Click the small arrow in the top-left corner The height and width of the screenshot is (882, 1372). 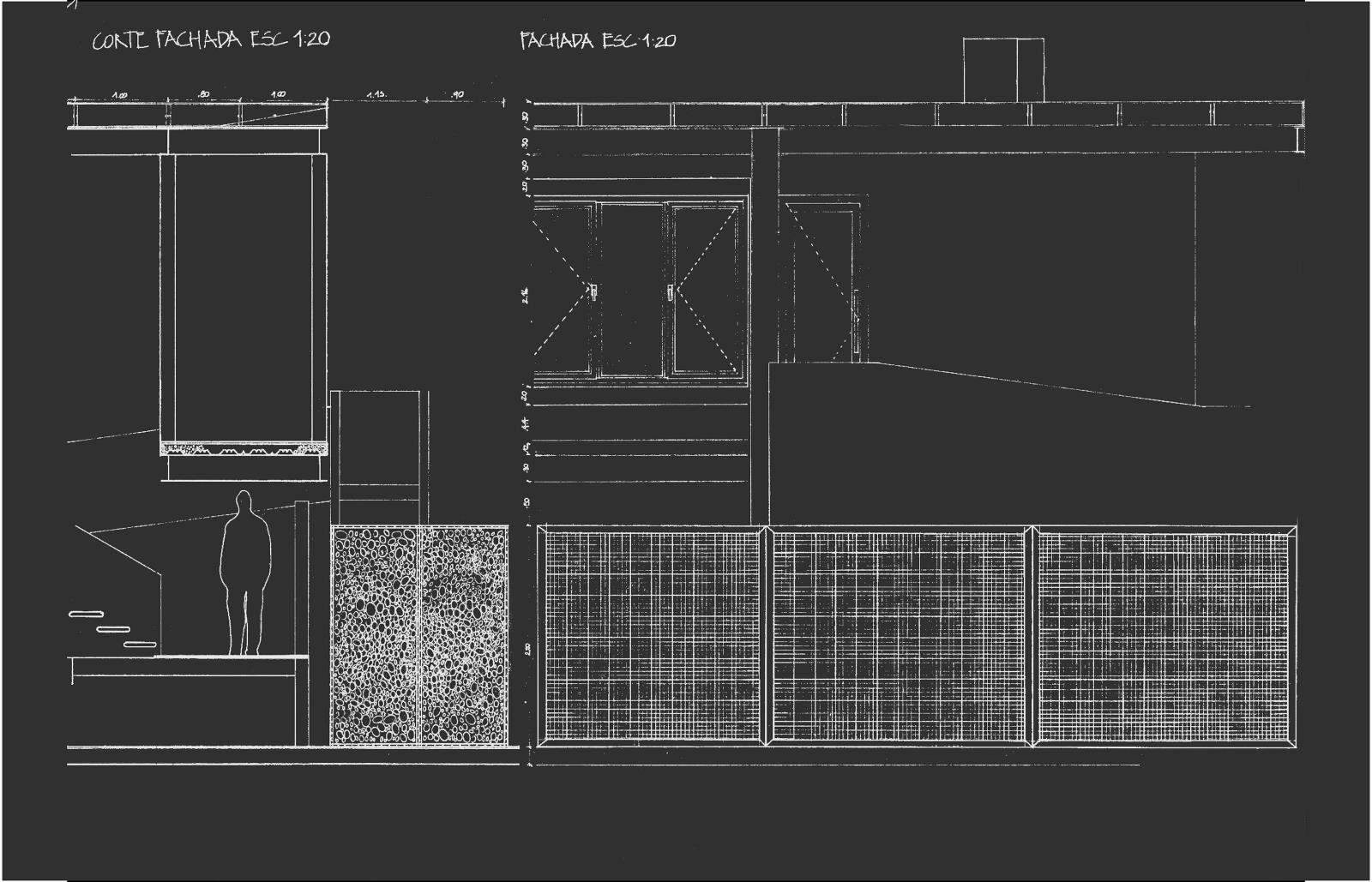click(72, 4)
